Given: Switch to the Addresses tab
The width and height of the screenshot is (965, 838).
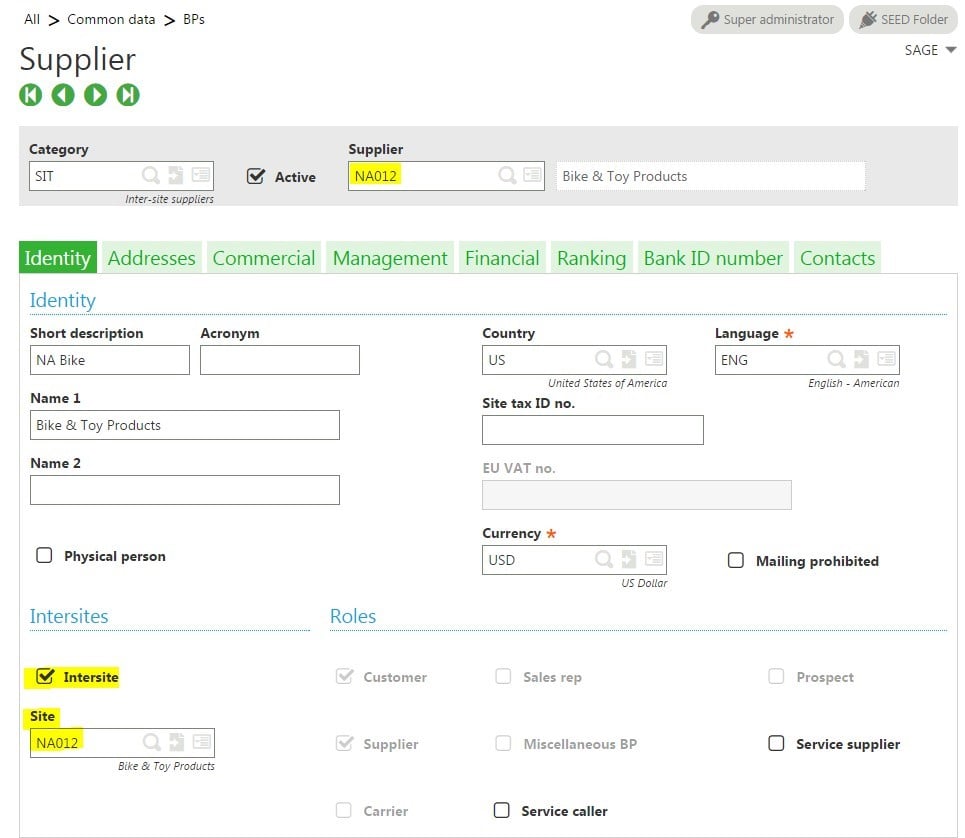Looking at the screenshot, I should [x=151, y=258].
